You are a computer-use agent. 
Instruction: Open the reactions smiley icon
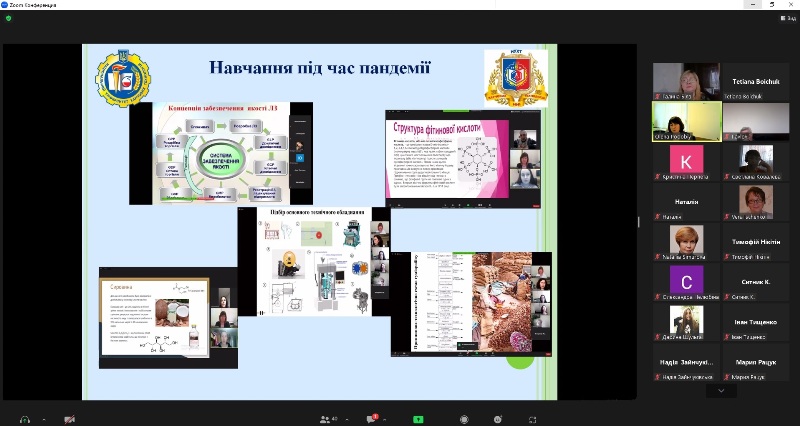[498, 419]
